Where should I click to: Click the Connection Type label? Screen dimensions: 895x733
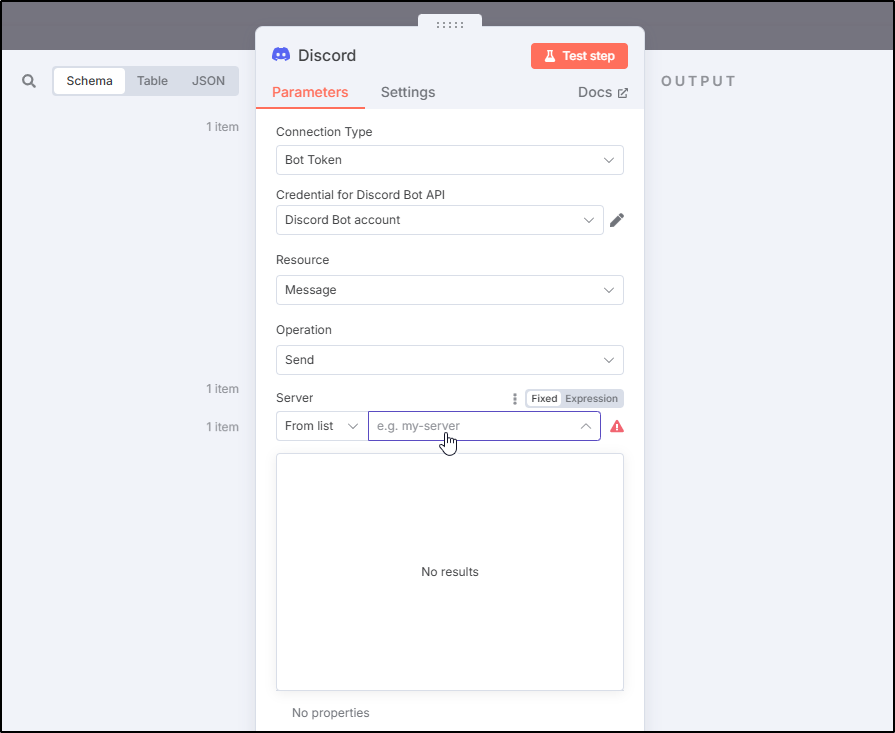click(324, 132)
